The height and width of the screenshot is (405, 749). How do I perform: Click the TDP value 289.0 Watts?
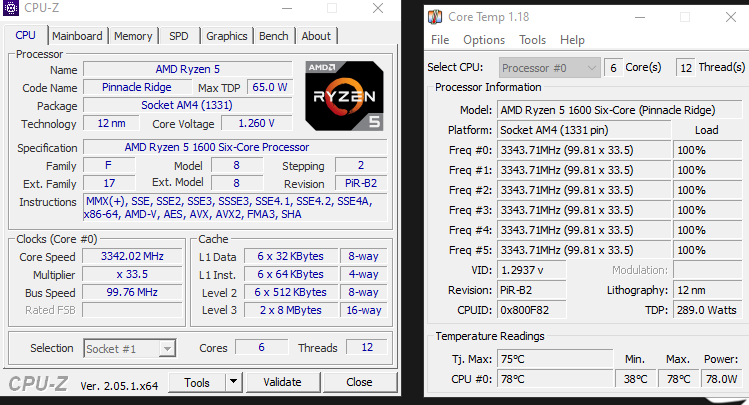(x=707, y=310)
